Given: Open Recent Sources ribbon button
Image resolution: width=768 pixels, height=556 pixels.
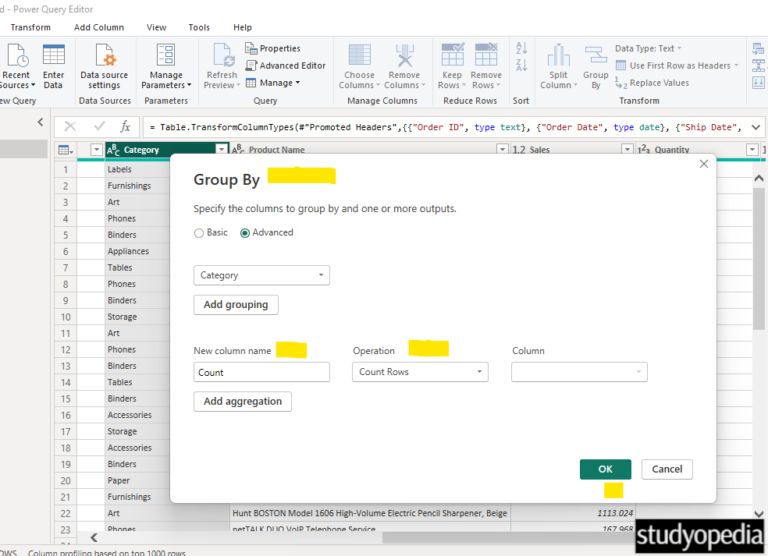Looking at the screenshot, I should [x=17, y=66].
